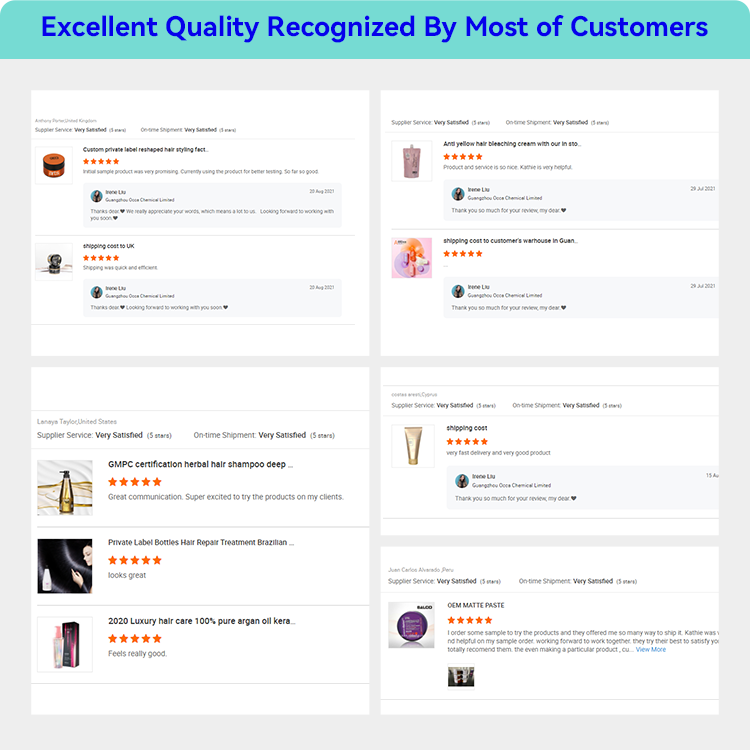The image size is (750, 750).
Task: Click Irene Liu's avatar replying to the hair styling review
Action: (x=97, y=196)
